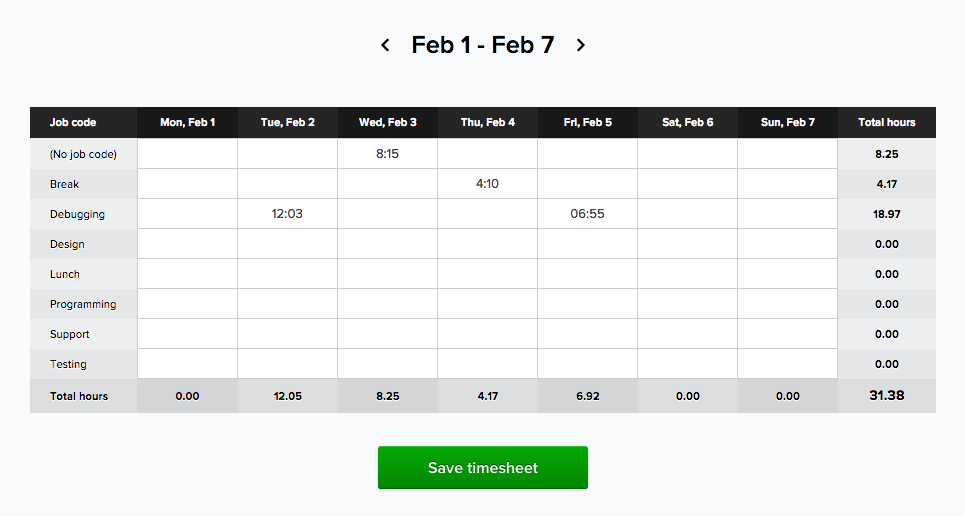Click the 31.38 grand total hours cell
Viewport: 965px width, 516px height.
(886, 395)
